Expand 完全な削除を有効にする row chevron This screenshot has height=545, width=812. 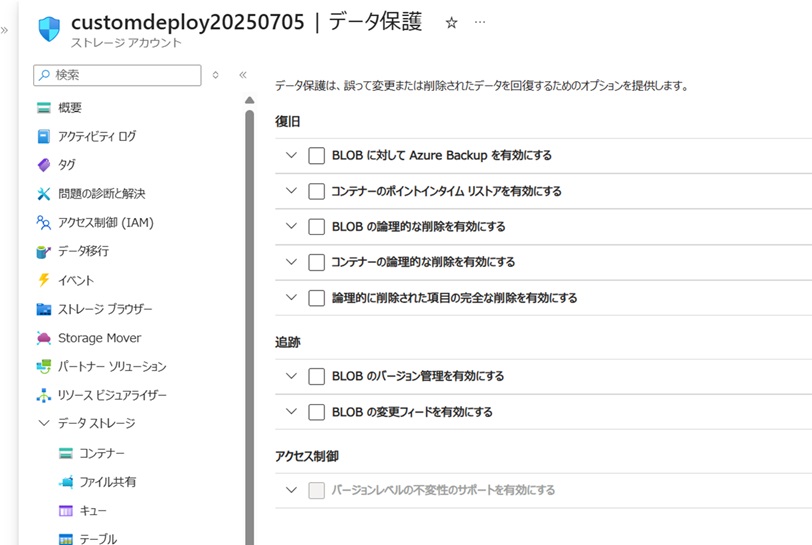(x=292, y=297)
